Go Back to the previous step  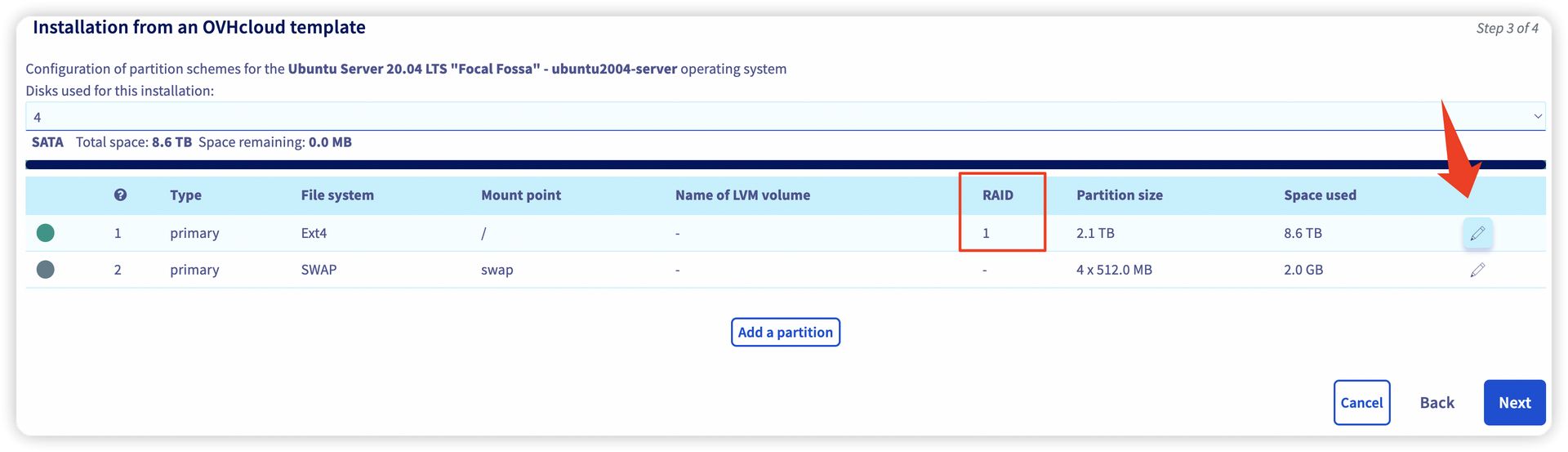point(1437,402)
